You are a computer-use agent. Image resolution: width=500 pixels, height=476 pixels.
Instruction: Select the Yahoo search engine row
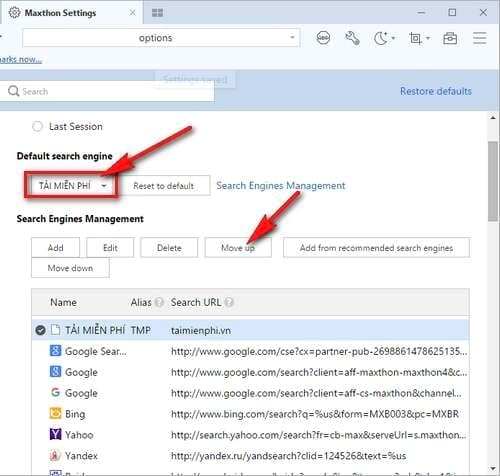pos(250,435)
